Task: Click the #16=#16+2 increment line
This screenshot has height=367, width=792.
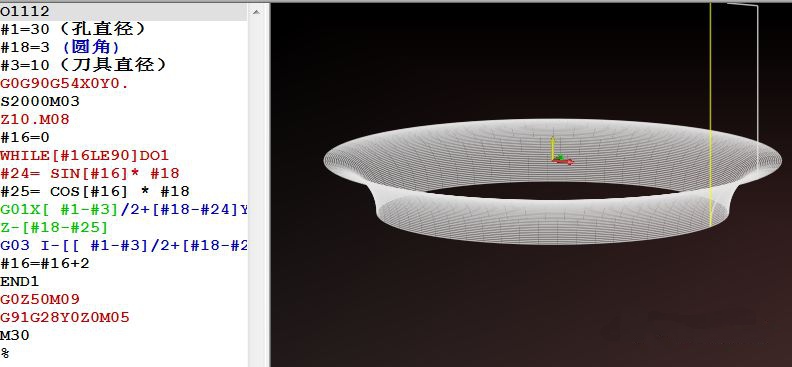Action: coord(45,264)
